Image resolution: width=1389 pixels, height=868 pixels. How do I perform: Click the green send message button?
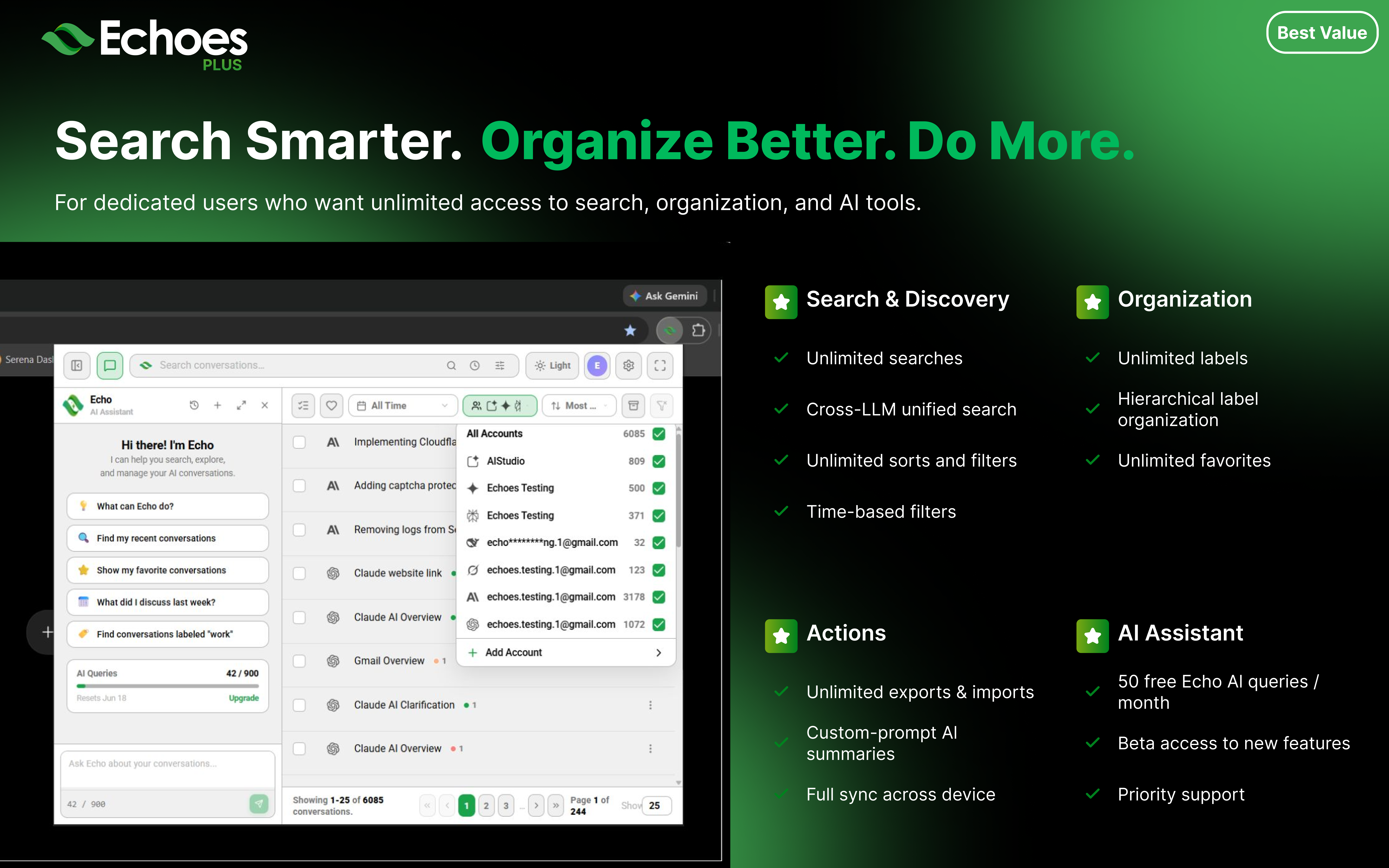pyautogui.click(x=259, y=804)
